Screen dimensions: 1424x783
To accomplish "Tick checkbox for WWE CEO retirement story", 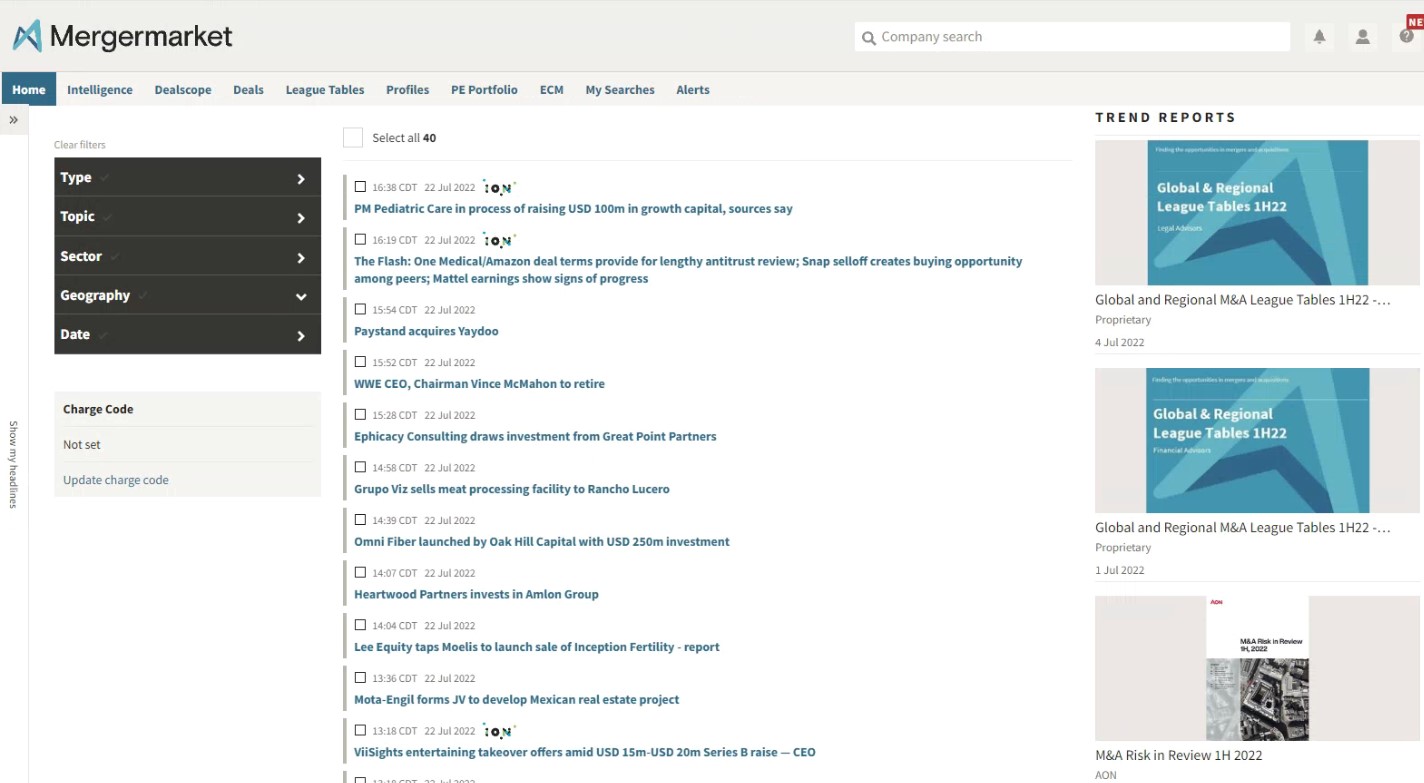I will pyautogui.click(x=360, y=362).
